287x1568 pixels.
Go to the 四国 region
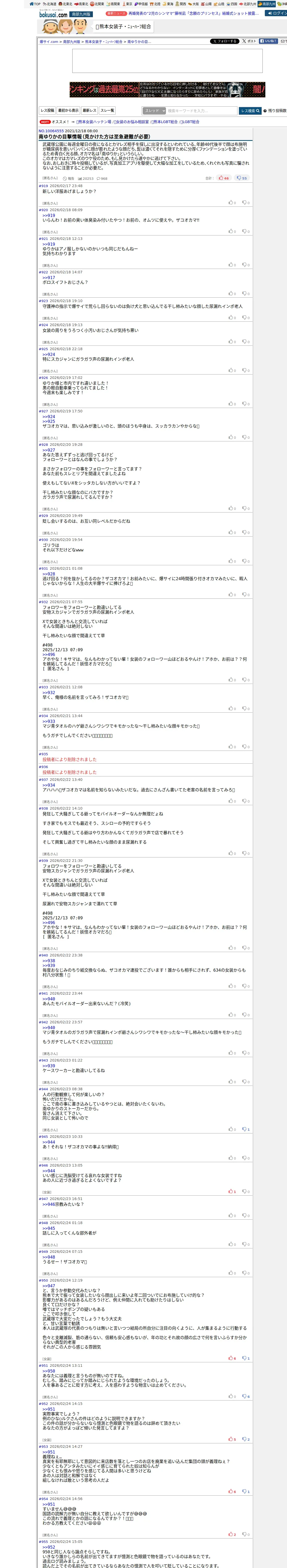point(232,4)
